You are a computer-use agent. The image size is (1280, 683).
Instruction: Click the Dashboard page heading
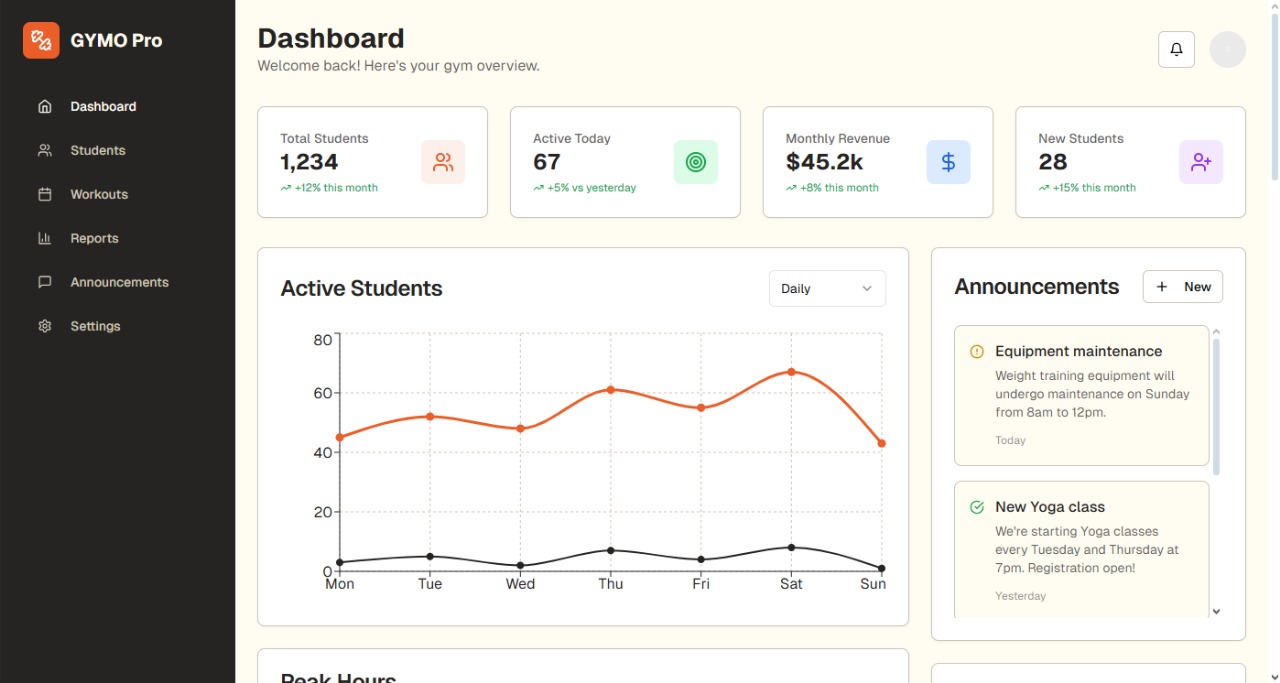(331, 38)
